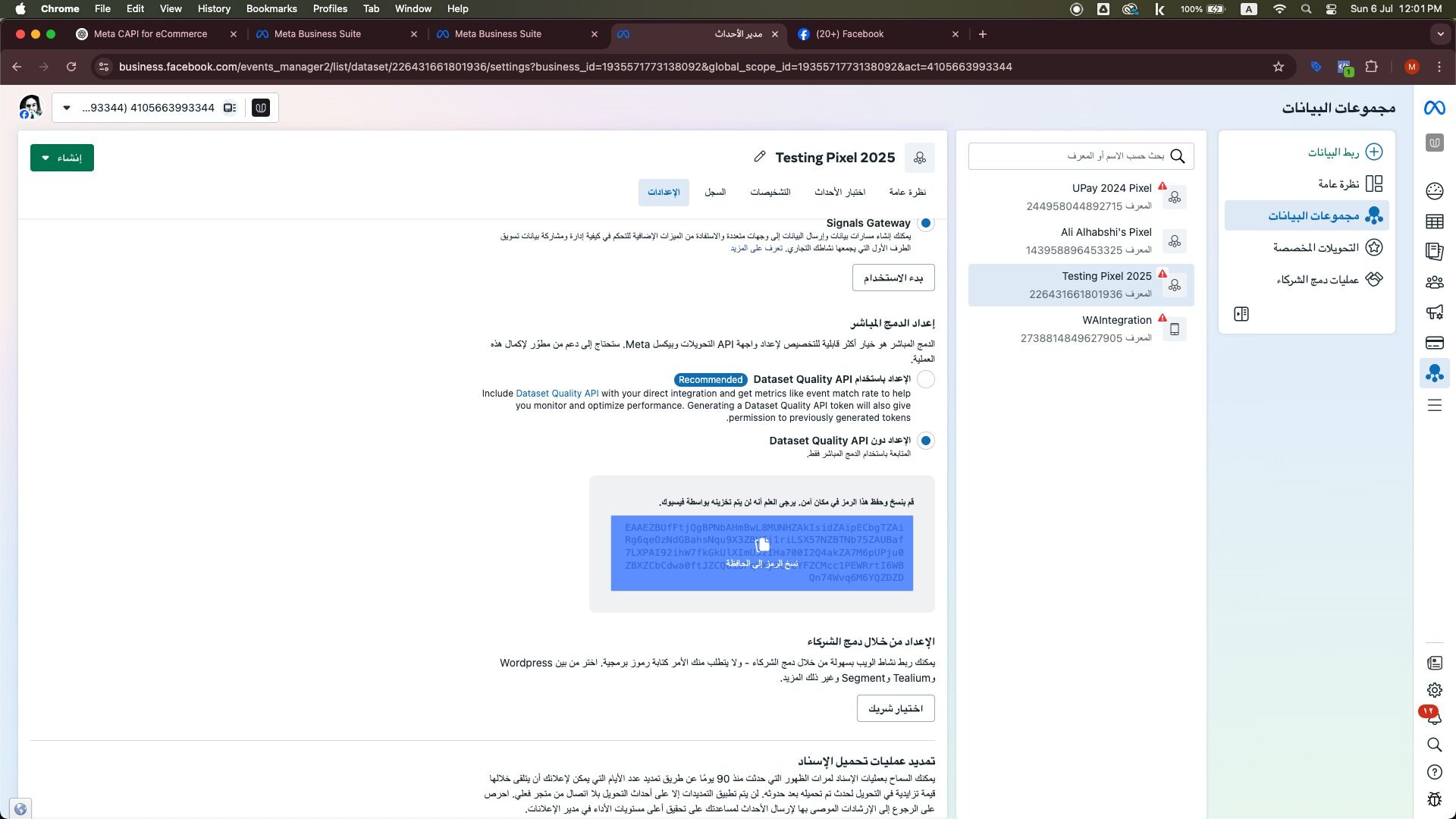Click the help question mark icon

pos(1434,772)
